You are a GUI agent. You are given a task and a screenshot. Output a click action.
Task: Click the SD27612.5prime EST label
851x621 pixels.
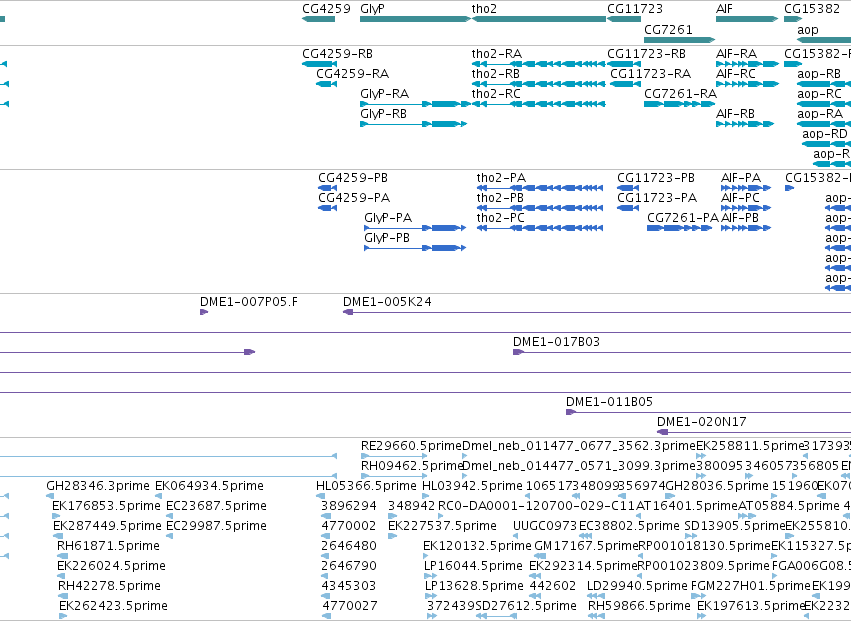pos(526,606)
